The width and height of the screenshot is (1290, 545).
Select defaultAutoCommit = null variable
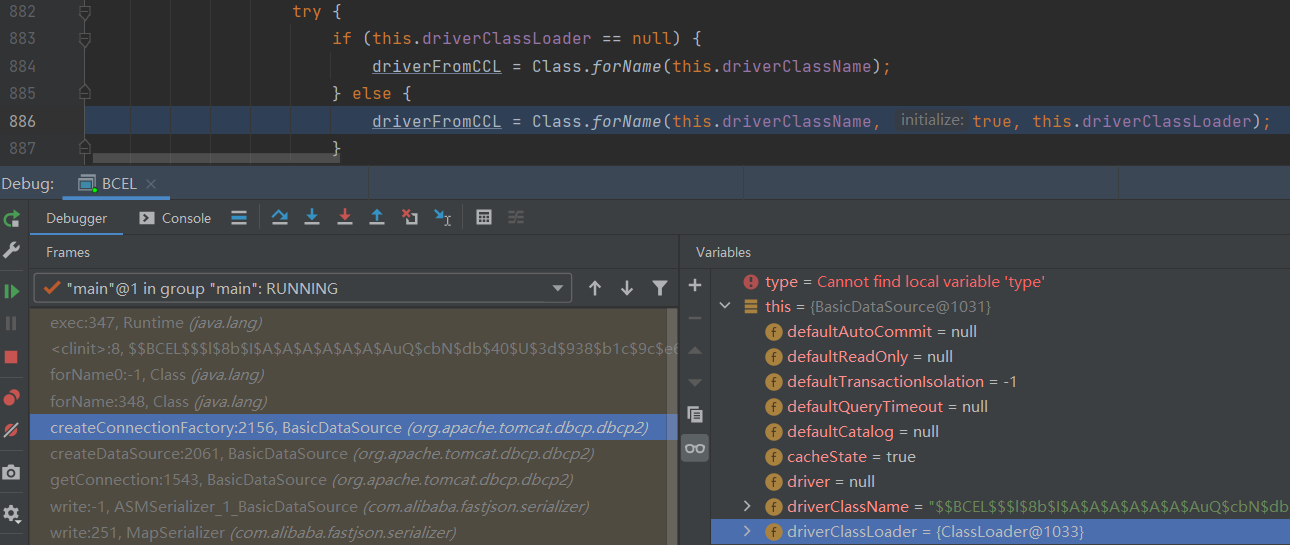tap(1000, 331)
